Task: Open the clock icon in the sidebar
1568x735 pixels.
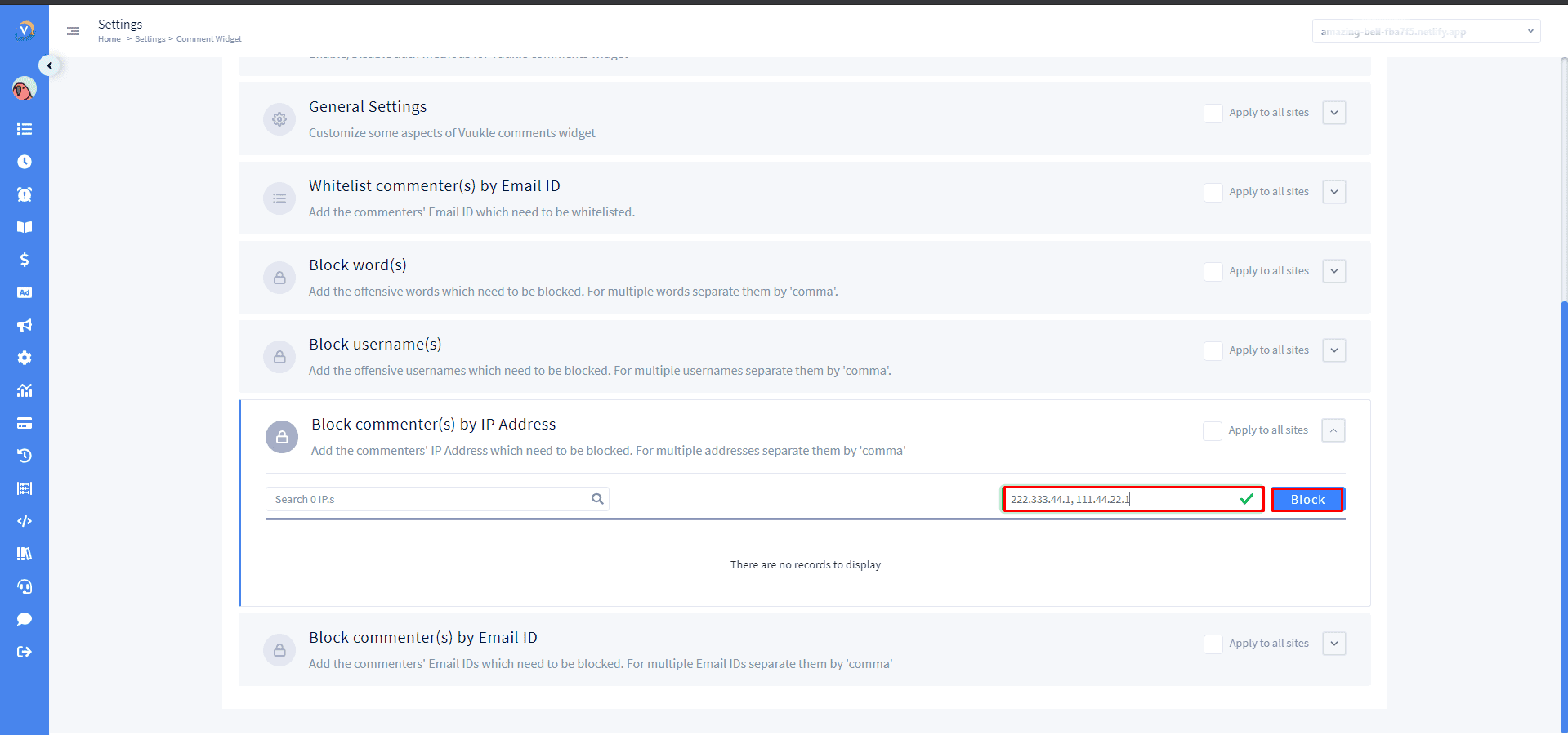Action: 25,162
